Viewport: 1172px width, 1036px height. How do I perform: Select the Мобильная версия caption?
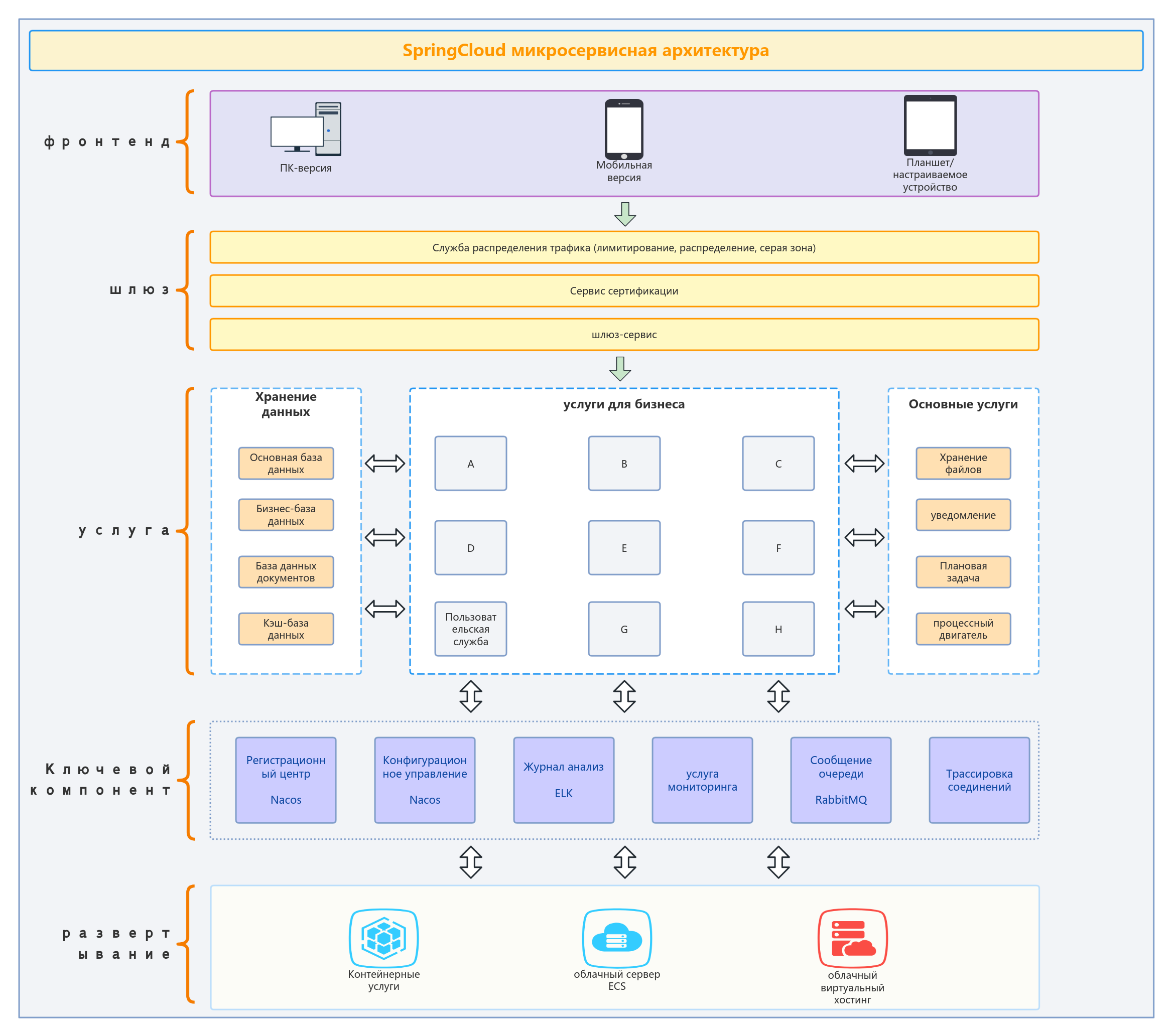624,172
